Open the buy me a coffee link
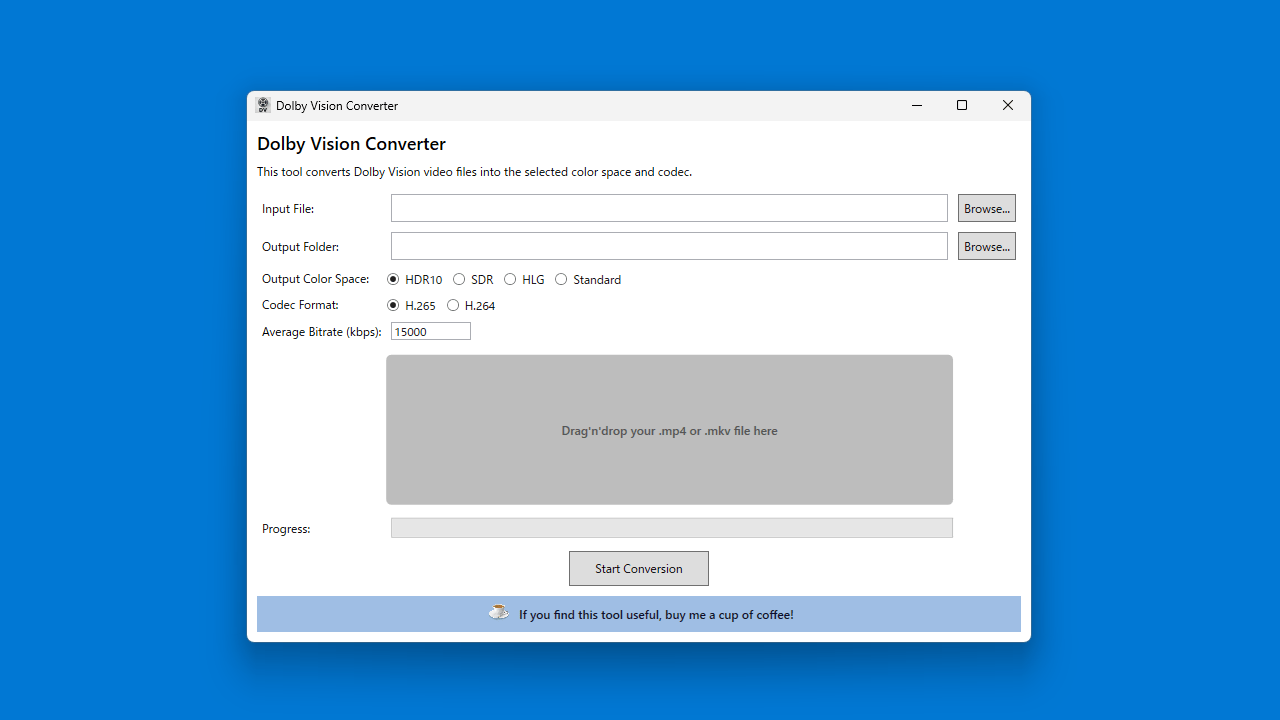1280x720 pixels. click(x=639, y=614)
